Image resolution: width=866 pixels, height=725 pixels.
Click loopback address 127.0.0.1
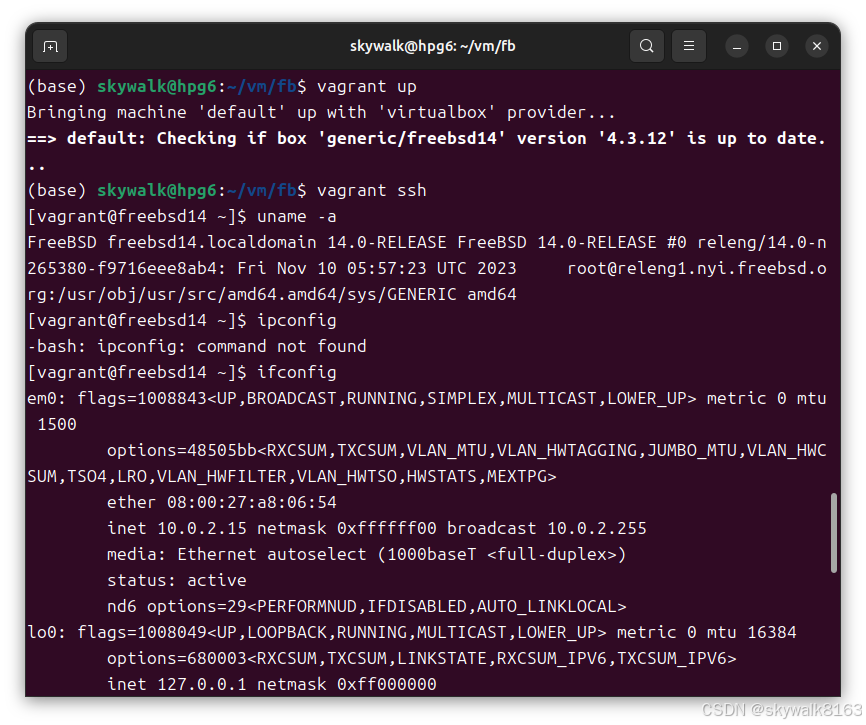tap(202, 684)
